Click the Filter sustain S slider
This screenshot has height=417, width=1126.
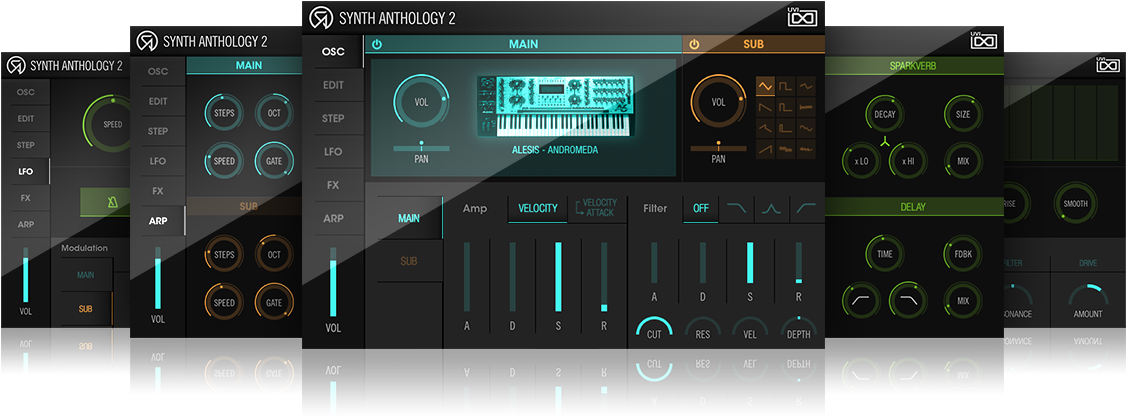tap(750, 263)
